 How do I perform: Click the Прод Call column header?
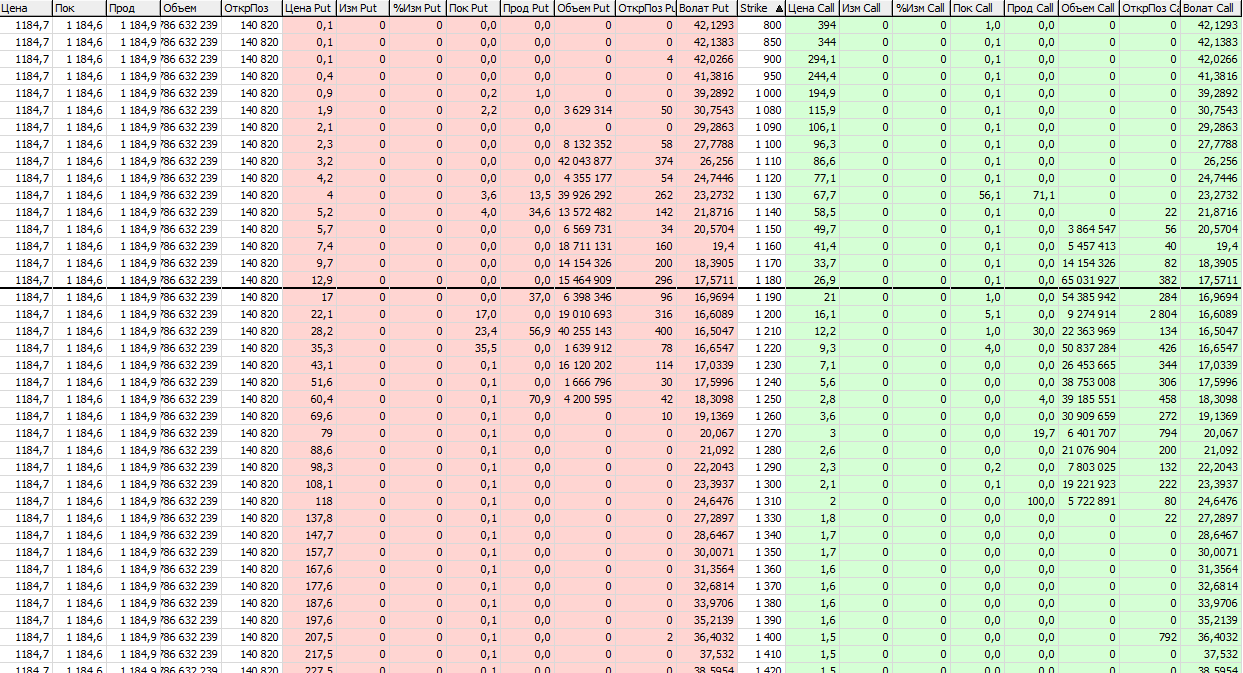(x=1031, y=8)
